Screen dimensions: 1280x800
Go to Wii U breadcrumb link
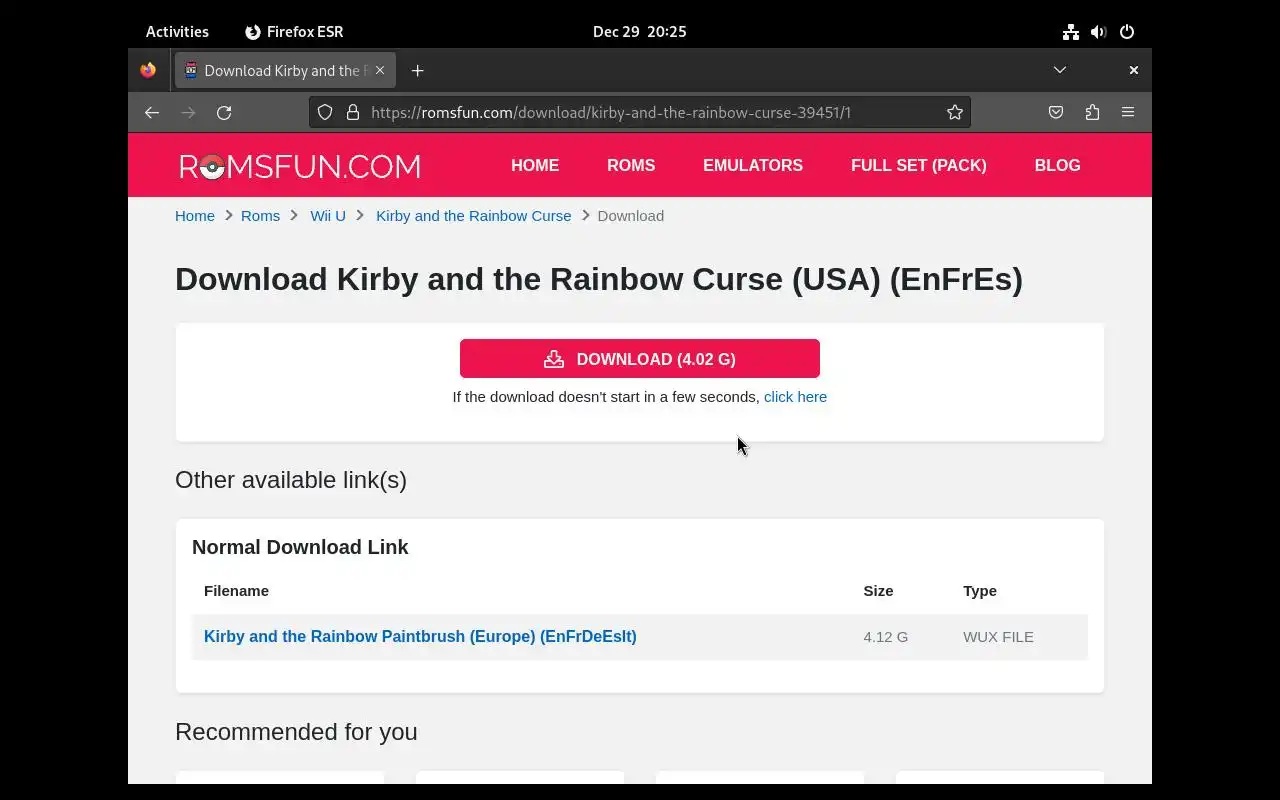click(328, 216)
